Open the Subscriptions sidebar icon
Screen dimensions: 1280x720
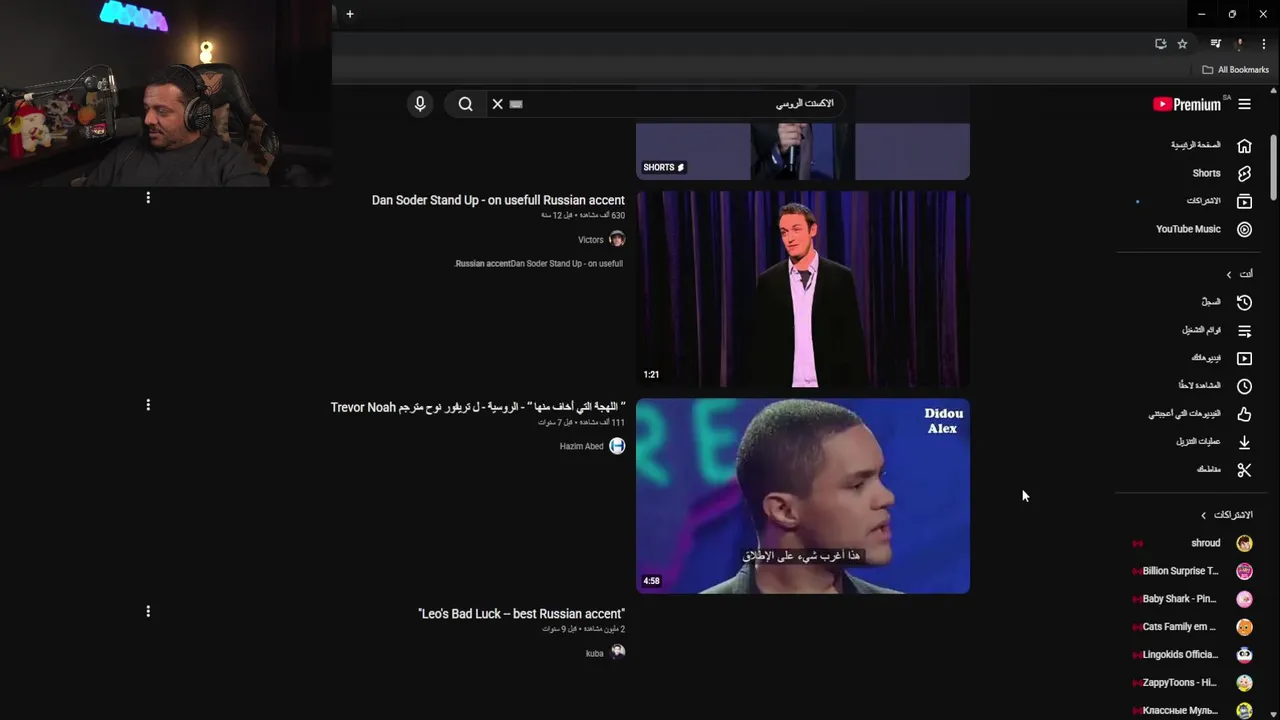pos(1244,201)
